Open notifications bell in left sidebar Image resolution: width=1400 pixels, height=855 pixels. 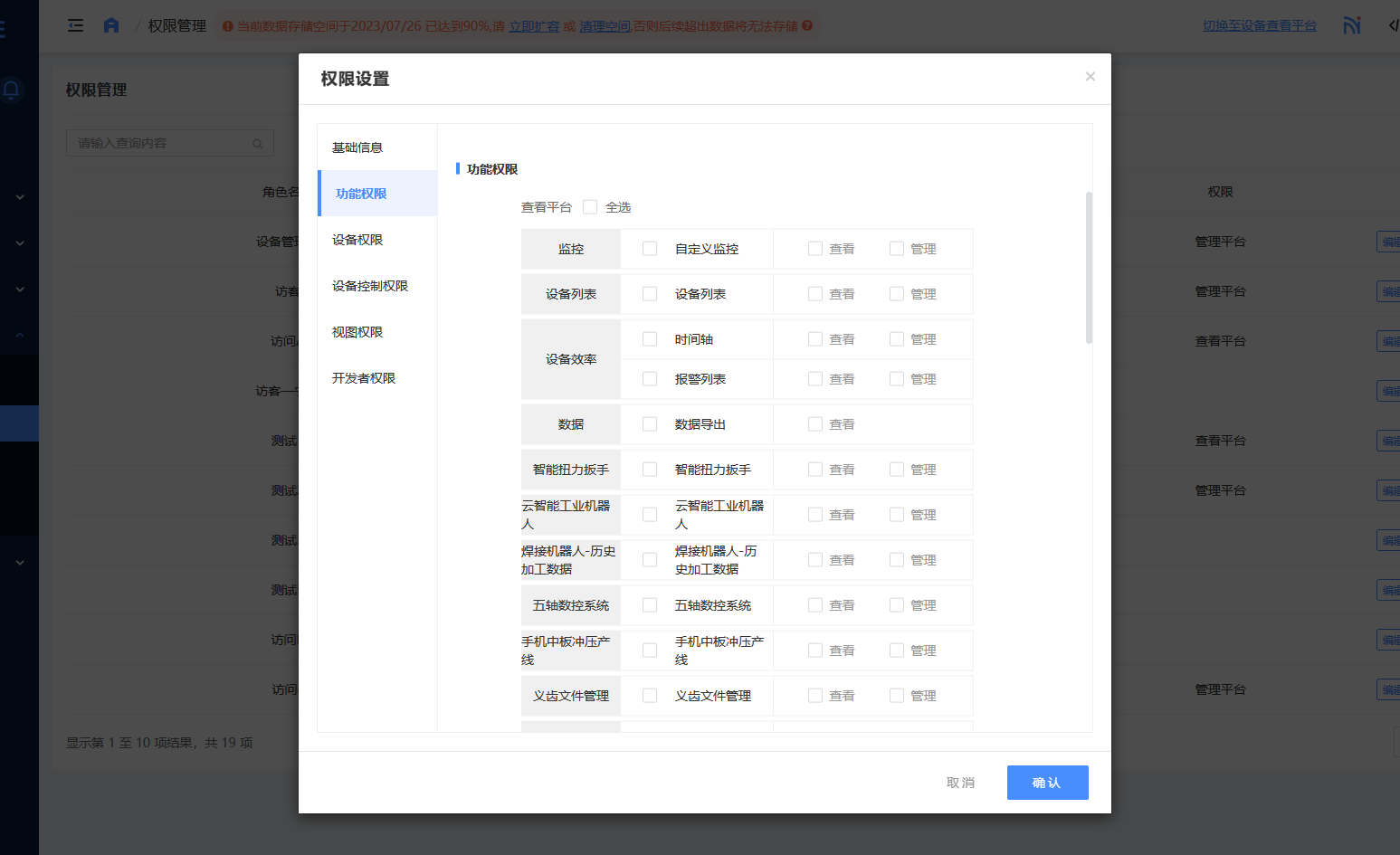pos(12,90)
